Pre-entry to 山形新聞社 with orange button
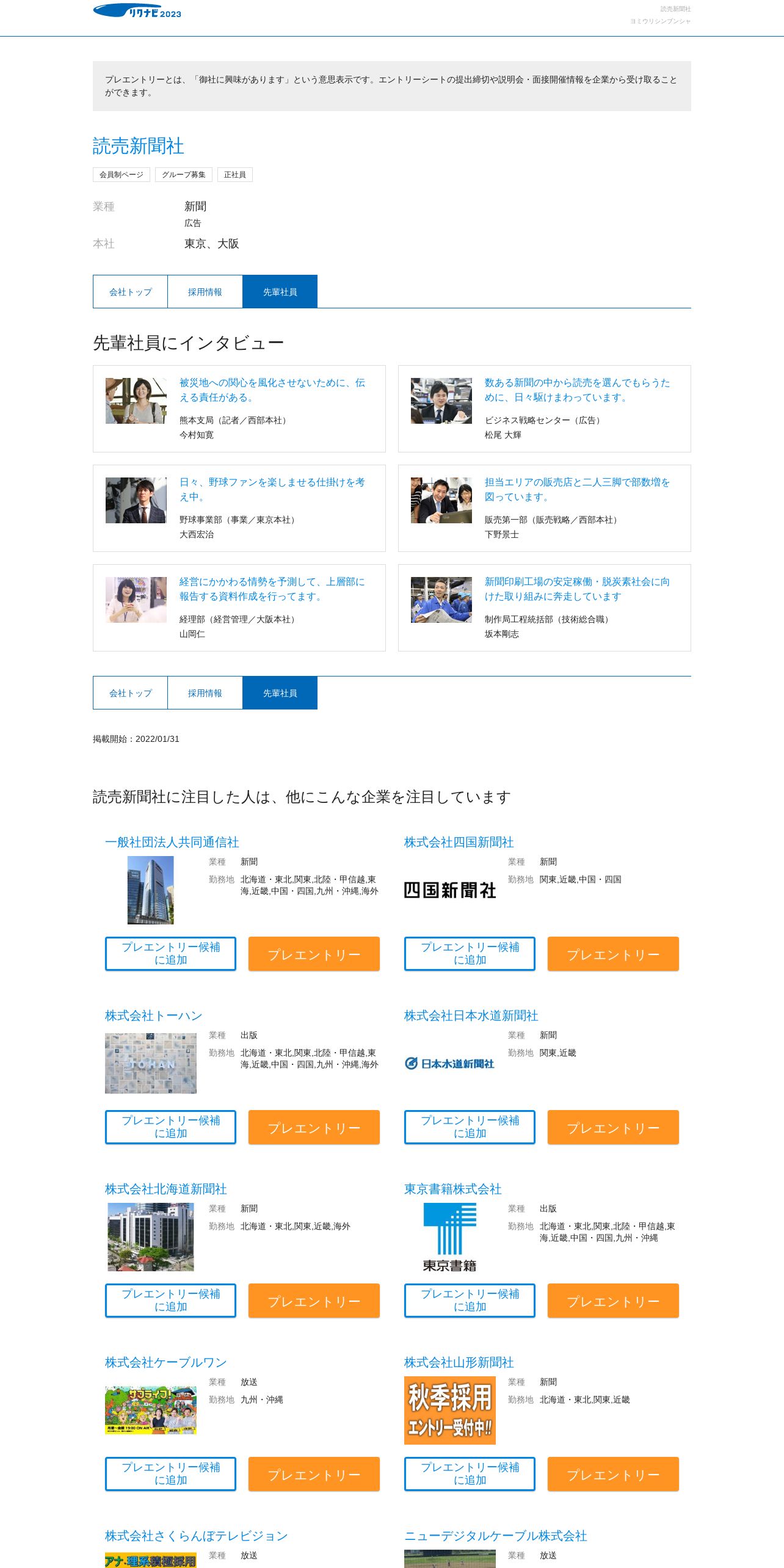 click(x=613, y=1474)
